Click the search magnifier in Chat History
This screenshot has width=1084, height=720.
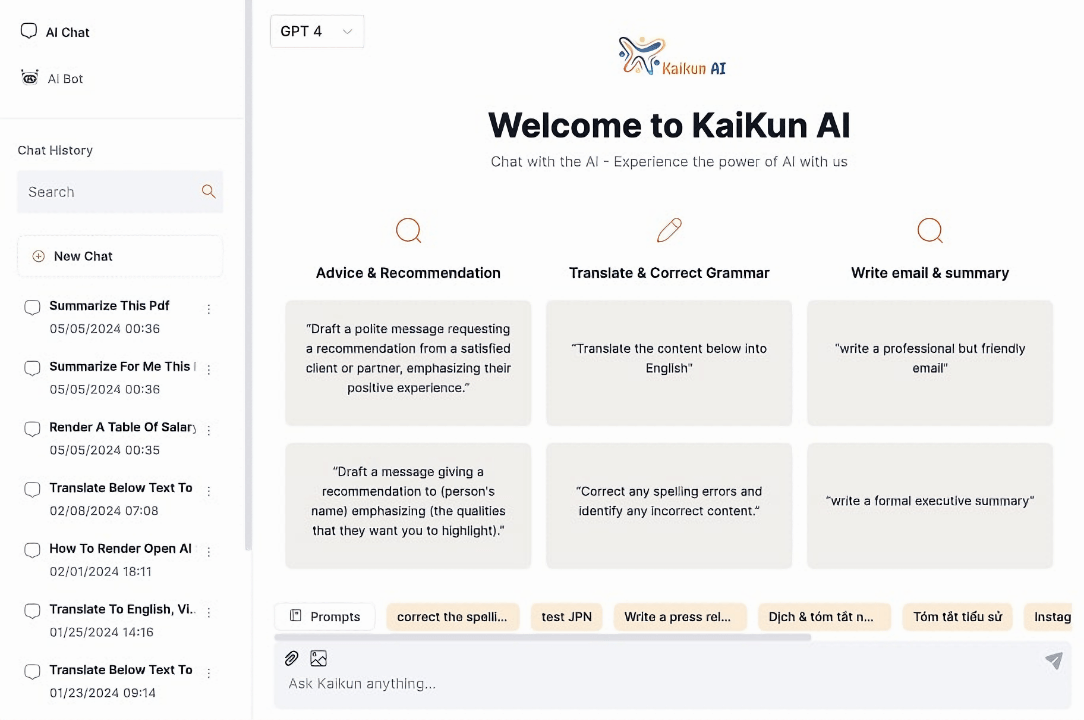[208, 191]
